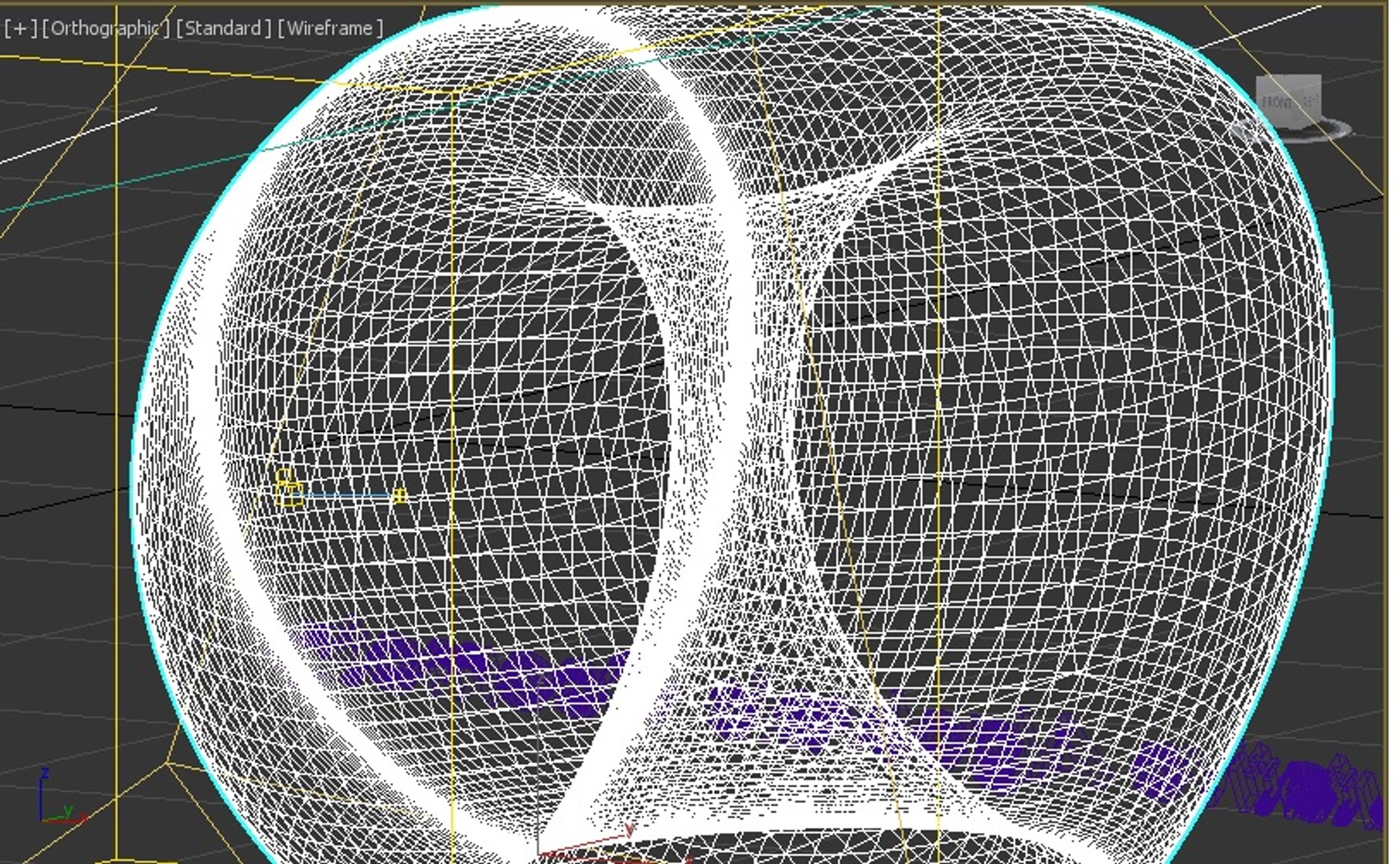This screenshot has height=864, width=1400.
Task: Click the ViewCube Front face
Action: (x=1278, y=102)
